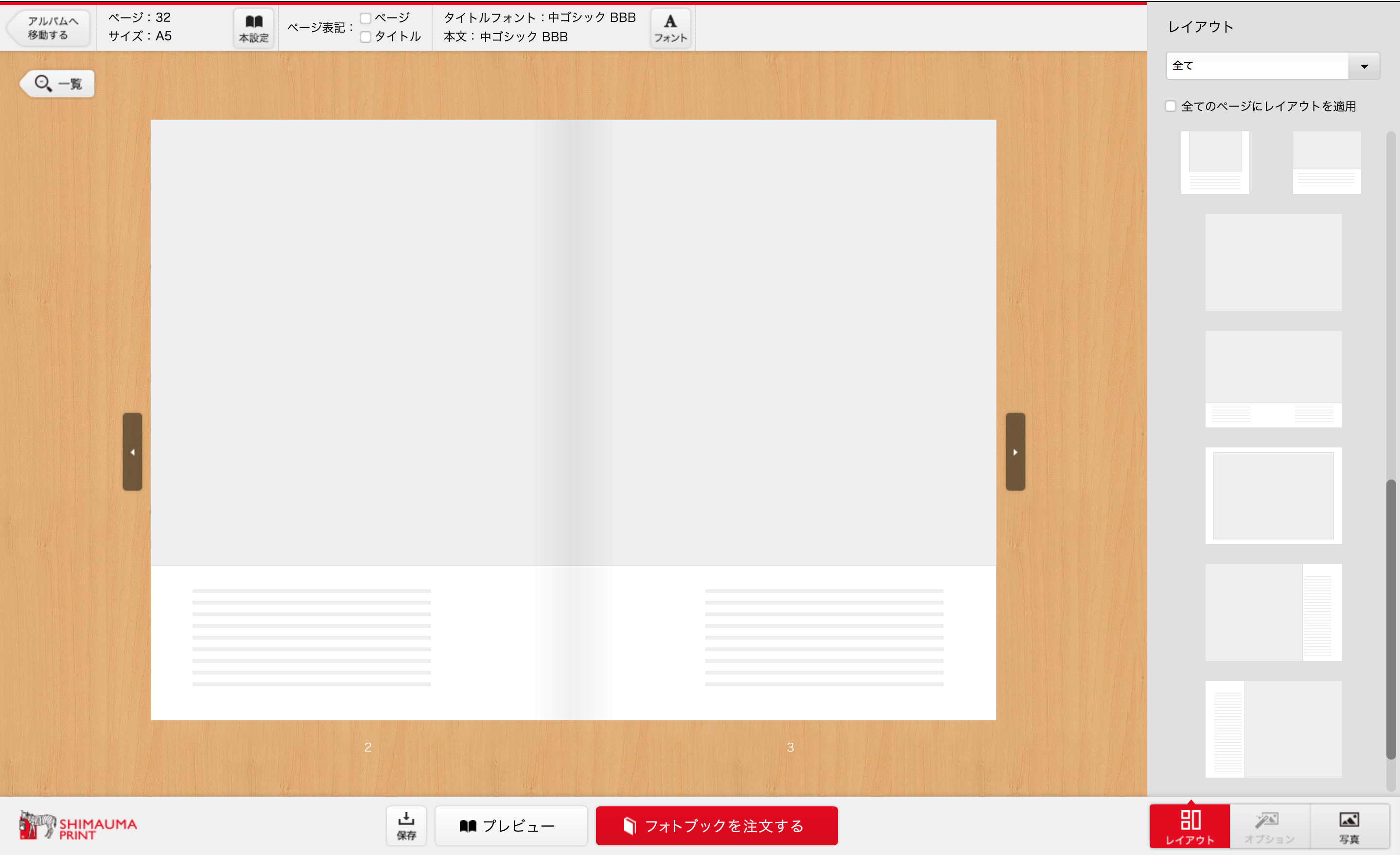Click the large photo area of the spread
Image resolution: width=1400 pixels, height=855 pixels.
(573, 342)
